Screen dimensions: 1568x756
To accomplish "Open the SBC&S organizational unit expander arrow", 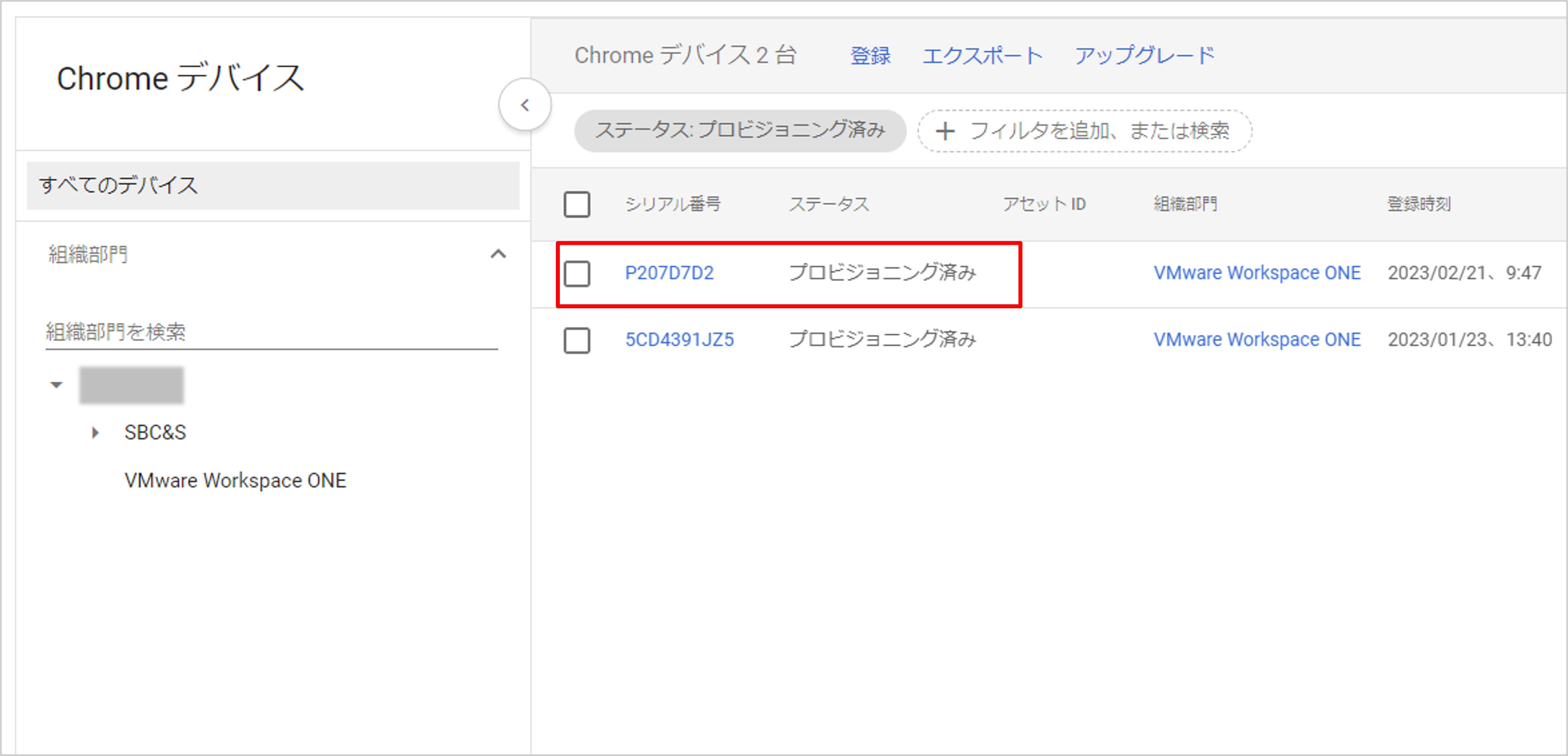I will coord(95,432).
